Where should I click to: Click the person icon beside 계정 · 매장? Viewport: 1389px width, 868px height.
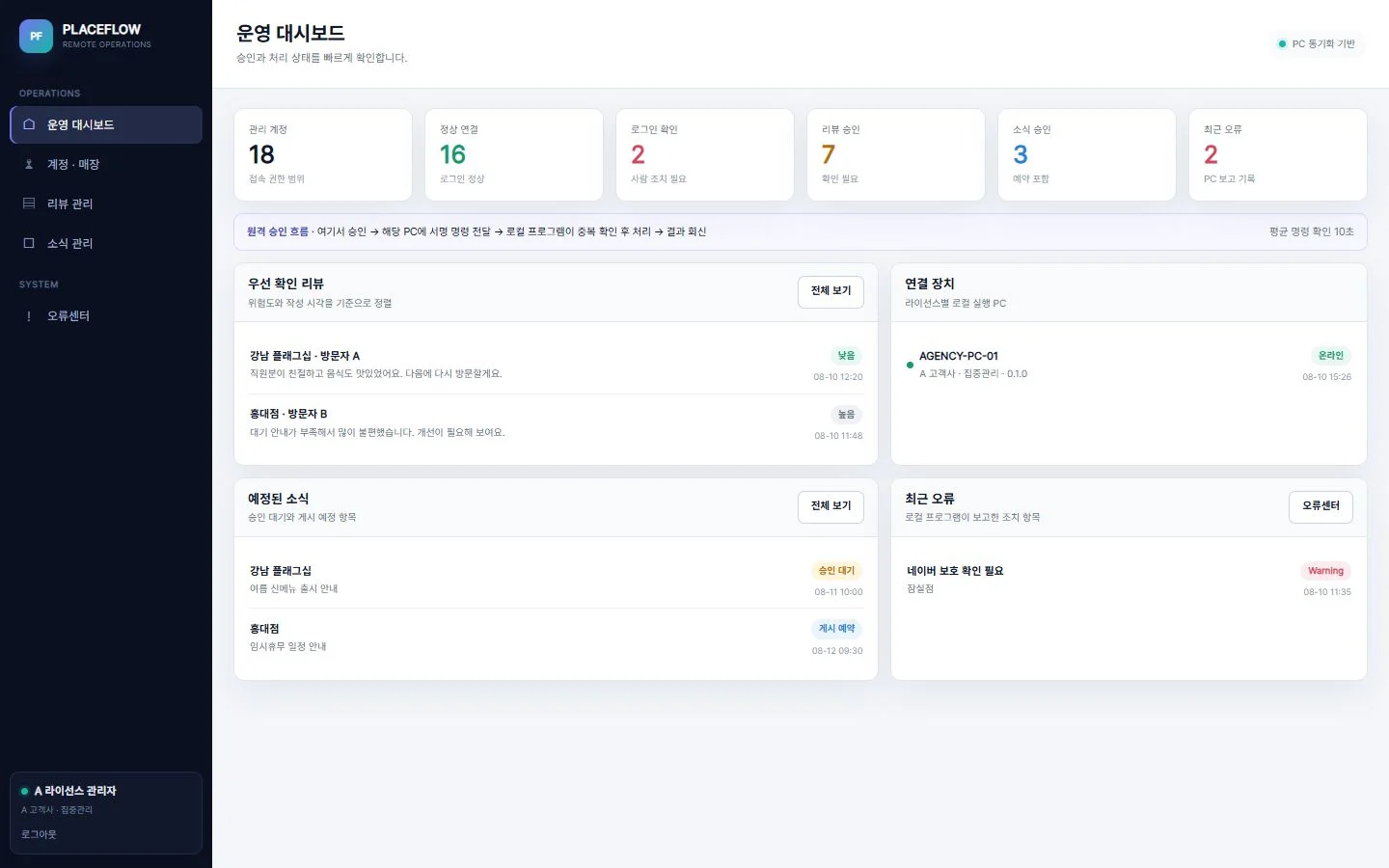[x=29, y=164]
